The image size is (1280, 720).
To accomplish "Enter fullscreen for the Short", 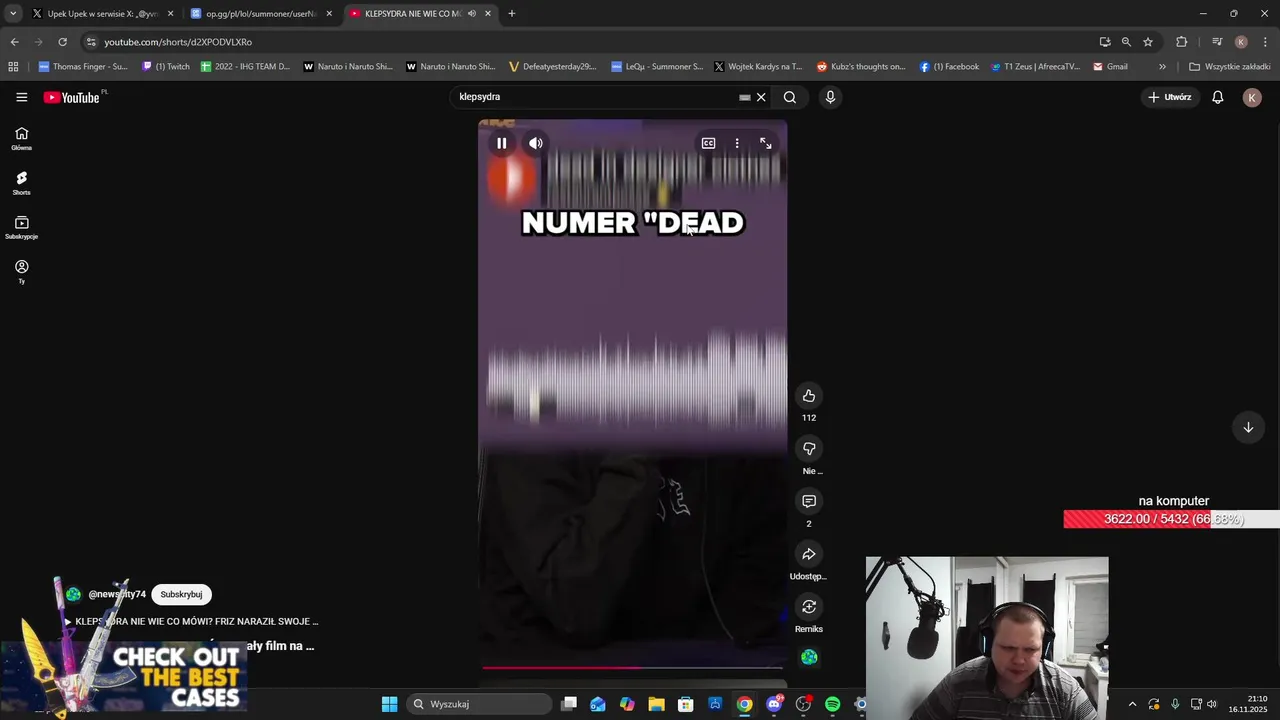I will tap(766, 143).
